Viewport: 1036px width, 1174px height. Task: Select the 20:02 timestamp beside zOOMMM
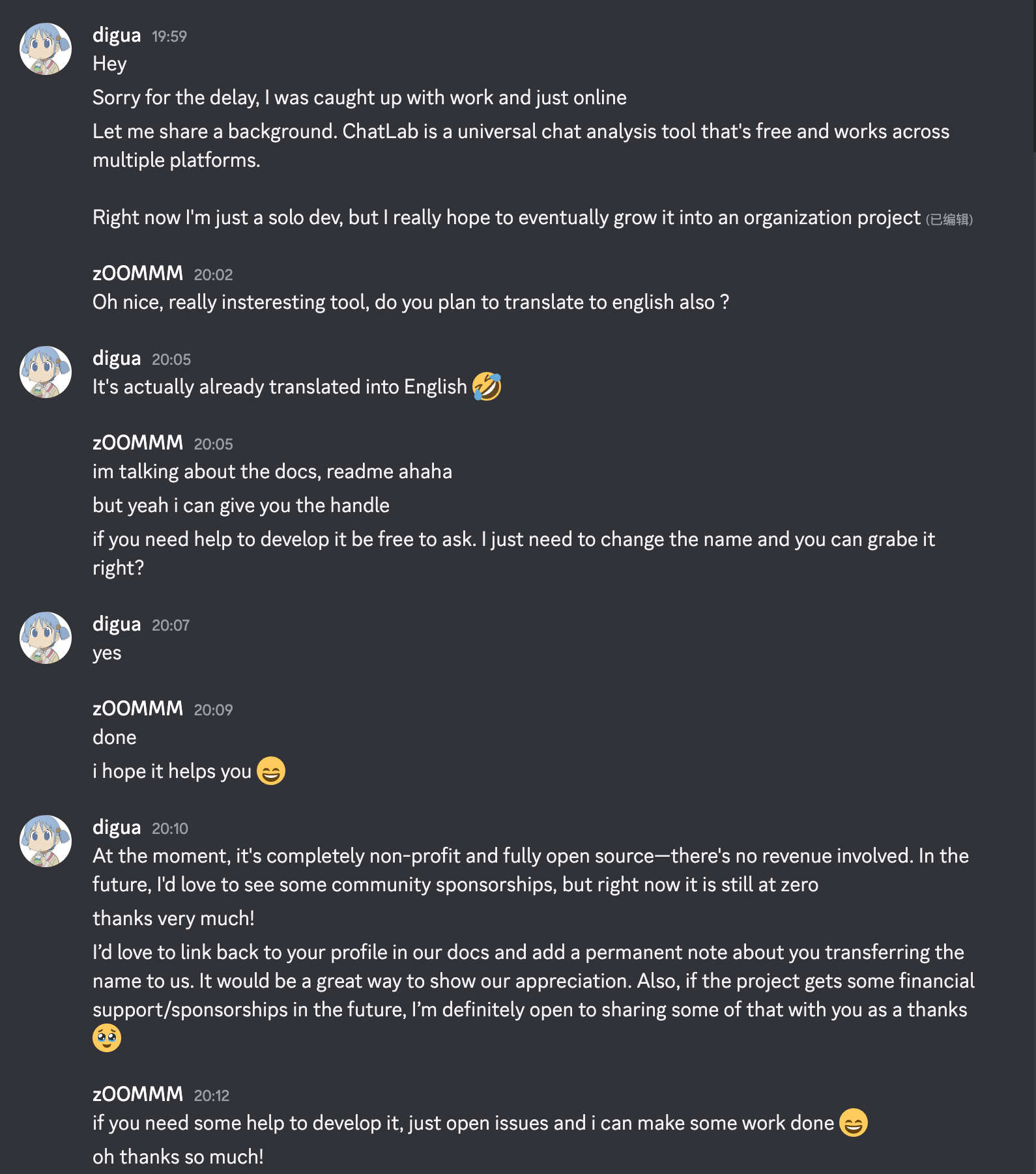pyautogui.click(x=214, y=275)
